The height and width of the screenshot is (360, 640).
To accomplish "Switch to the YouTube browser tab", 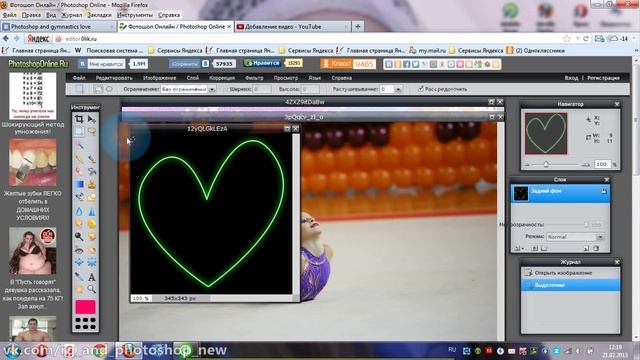I will point(292,27).
